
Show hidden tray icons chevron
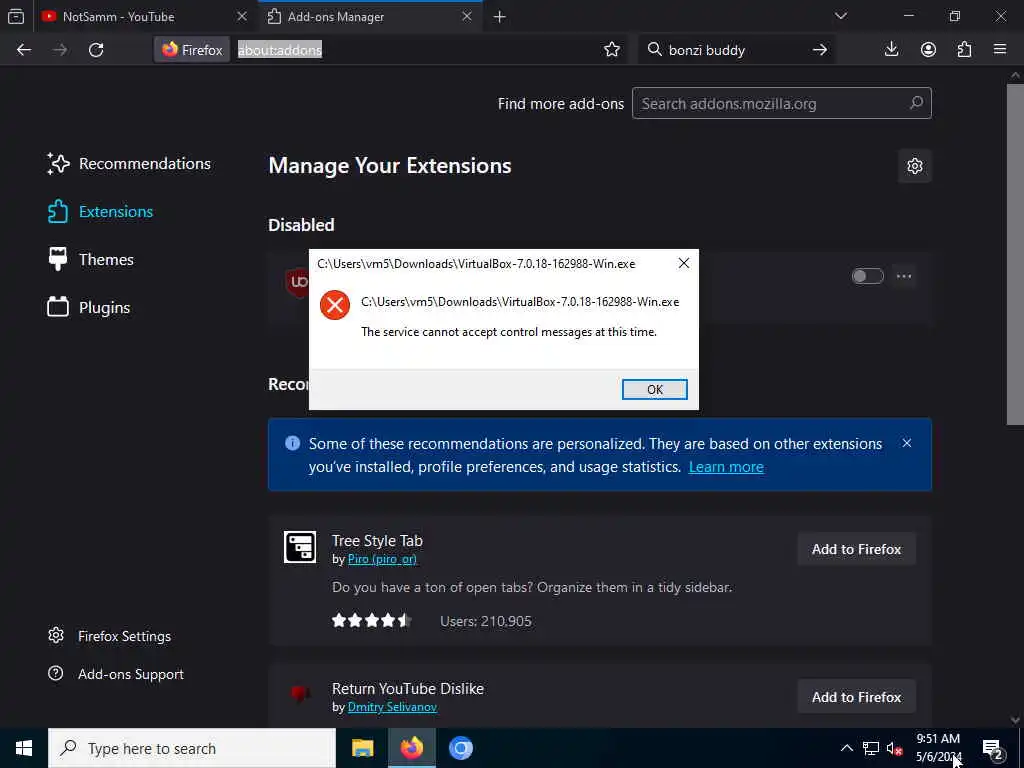click(x=846, y=748)
